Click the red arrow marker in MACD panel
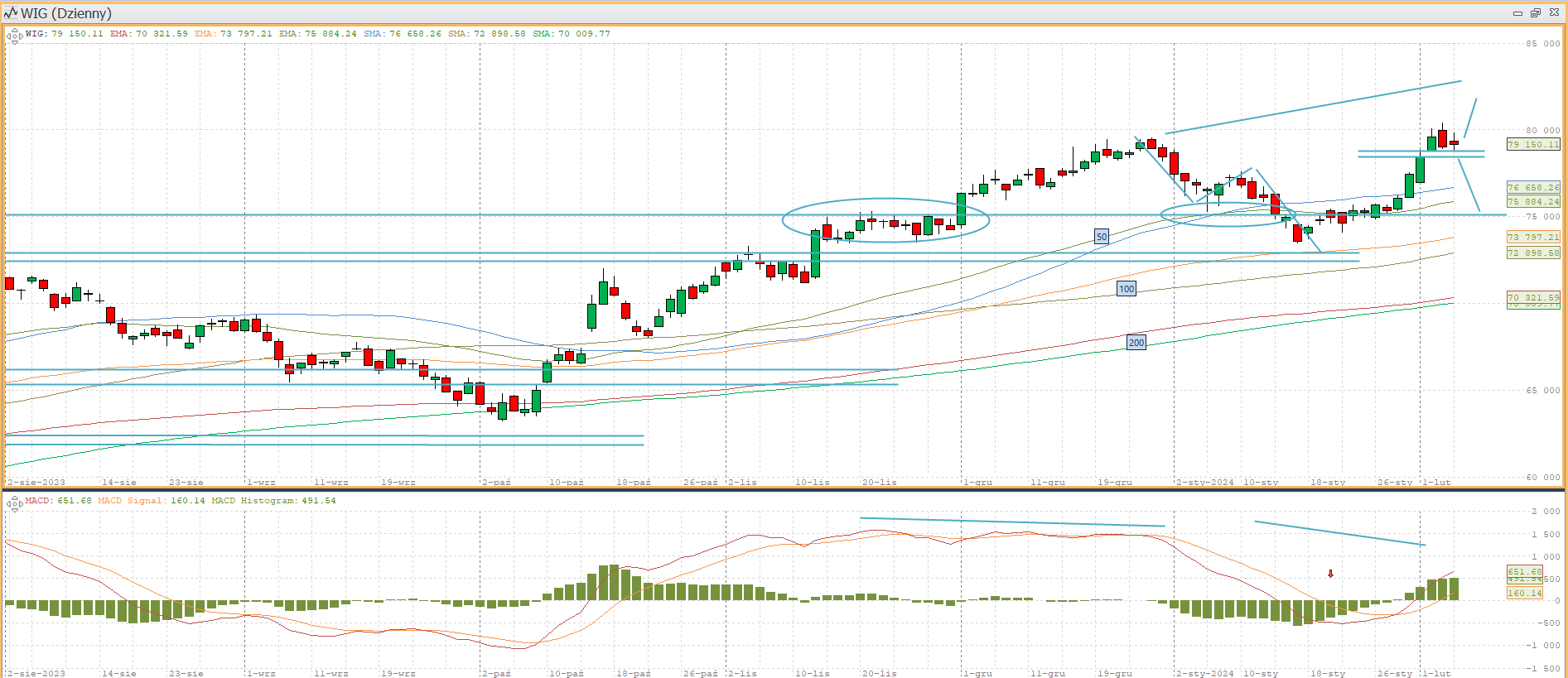Image resolution: width=1568 pixels, height=678 pixels. [1330, 574]
